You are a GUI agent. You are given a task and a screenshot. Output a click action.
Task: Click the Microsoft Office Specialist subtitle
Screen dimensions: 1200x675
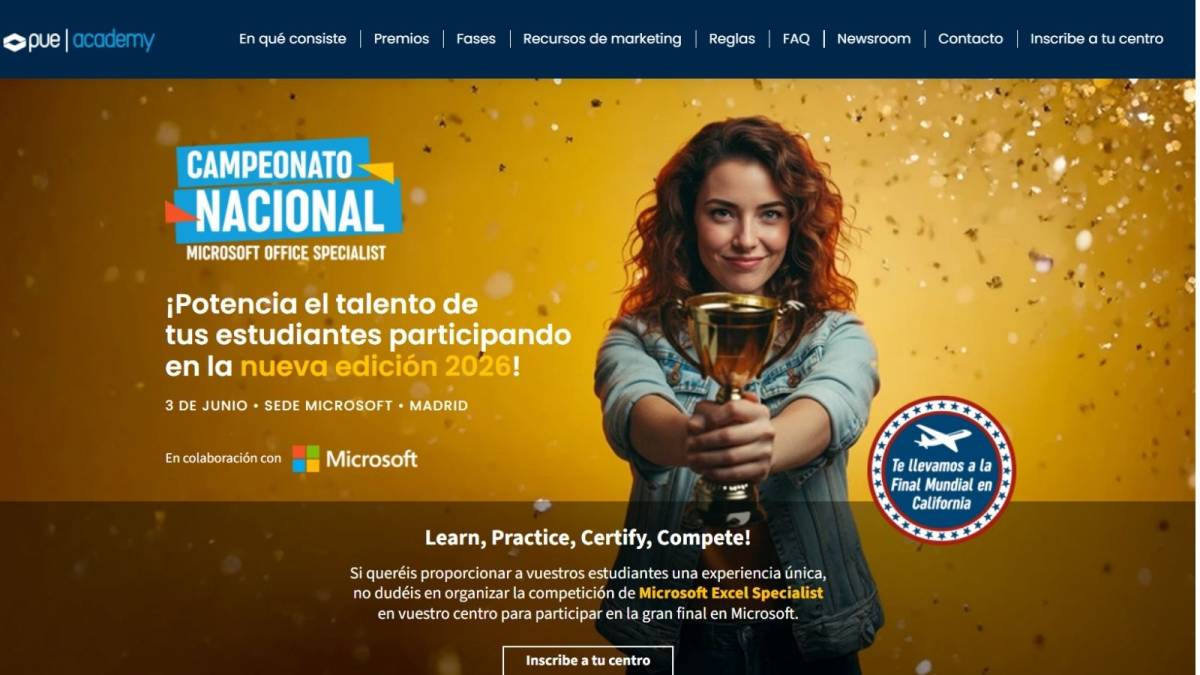pyautogui.click(x=286, y=253)
